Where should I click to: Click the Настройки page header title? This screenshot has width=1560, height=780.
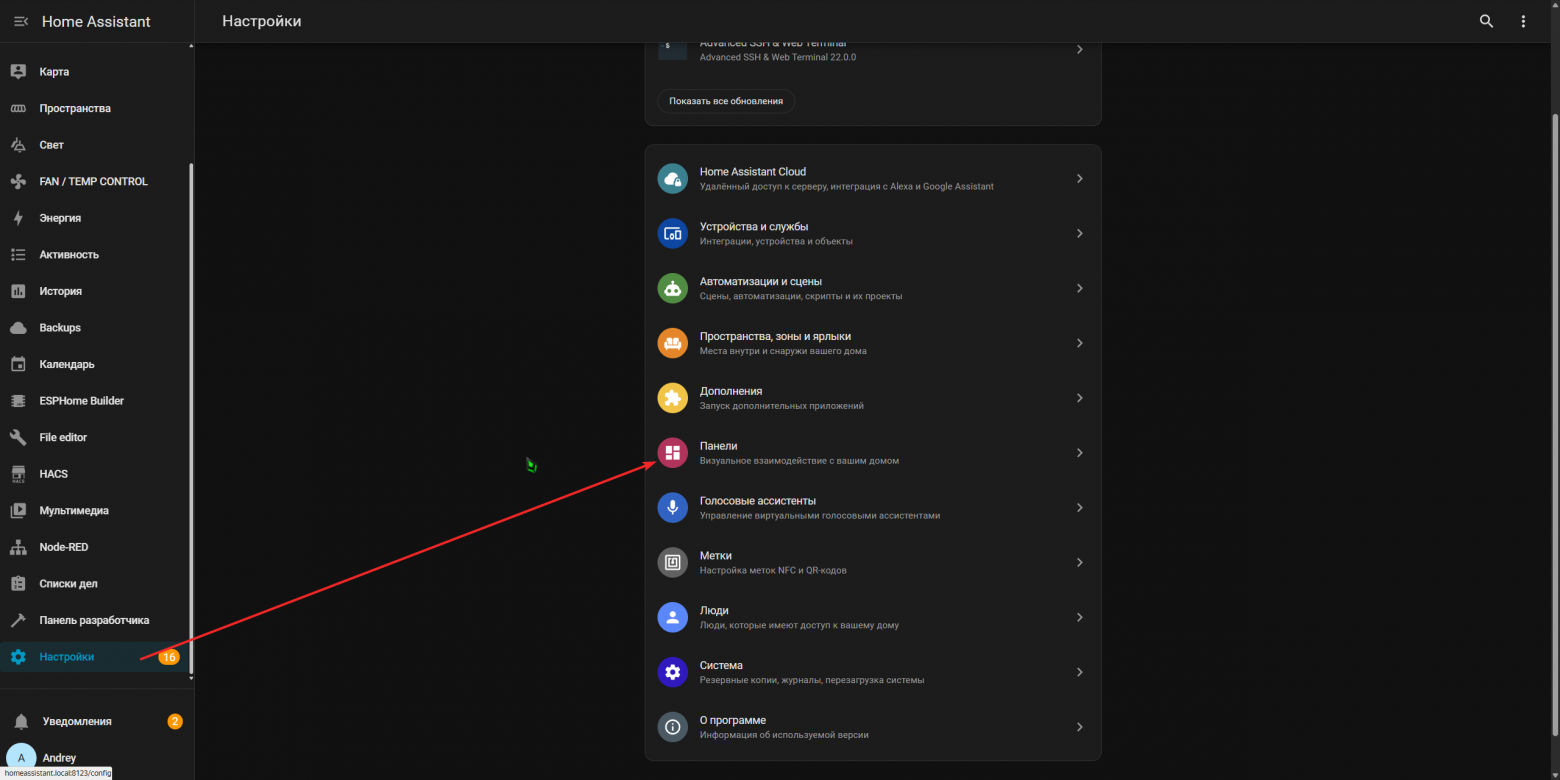tap(262, 21)
